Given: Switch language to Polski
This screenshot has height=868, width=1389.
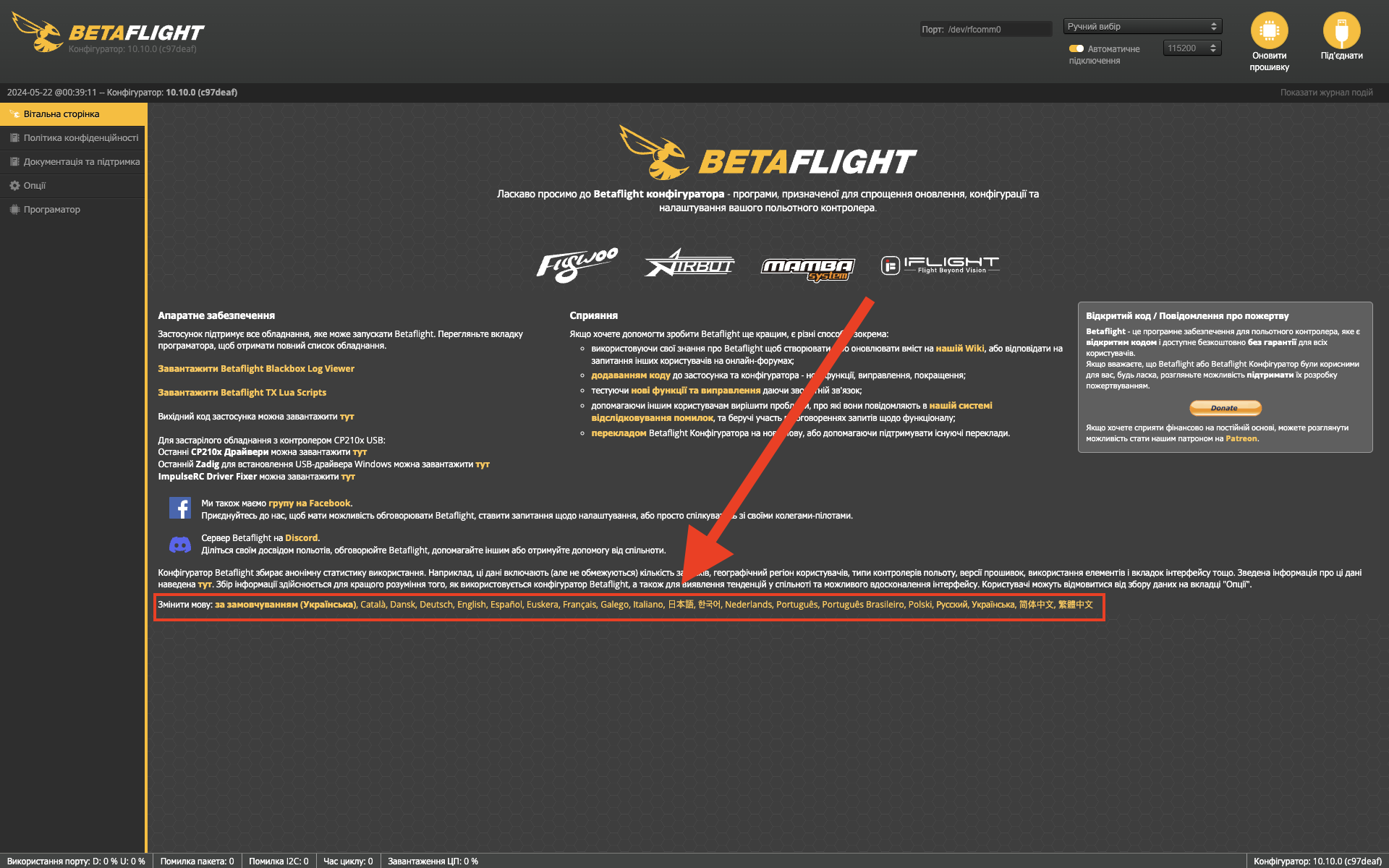Looking at the screenshot, I should (x=919, y=605).
